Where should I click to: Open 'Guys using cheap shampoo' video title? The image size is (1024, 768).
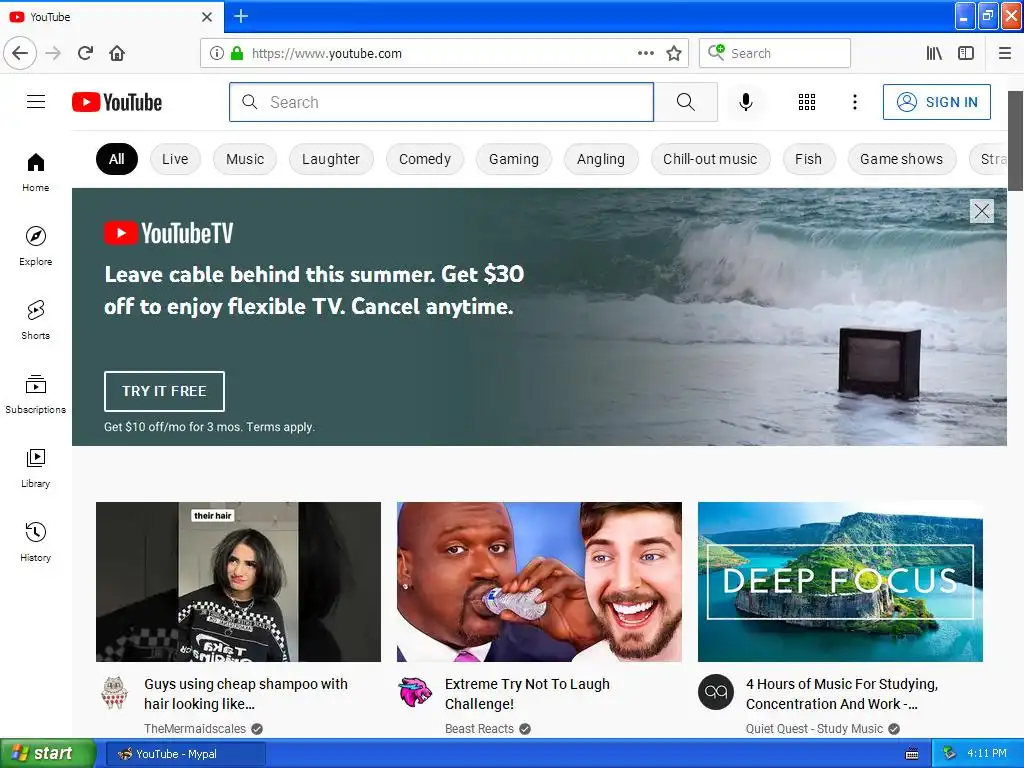[x=246, y=694]
